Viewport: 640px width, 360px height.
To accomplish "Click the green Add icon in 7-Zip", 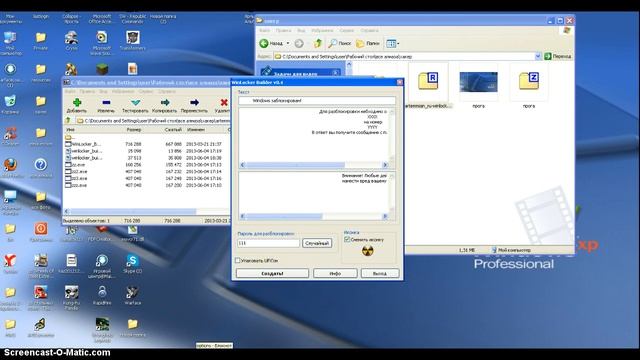I will [76, 102].
